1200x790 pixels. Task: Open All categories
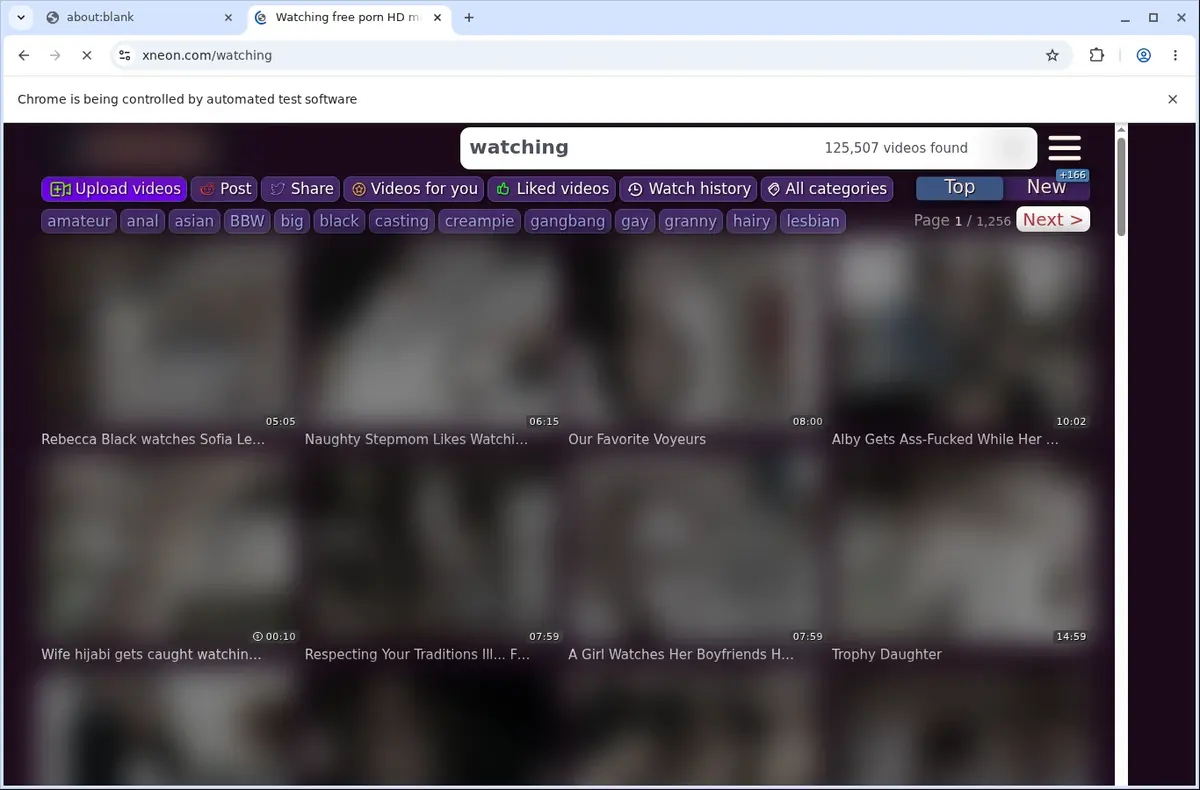pyautogui.click(x=826, y=188)
